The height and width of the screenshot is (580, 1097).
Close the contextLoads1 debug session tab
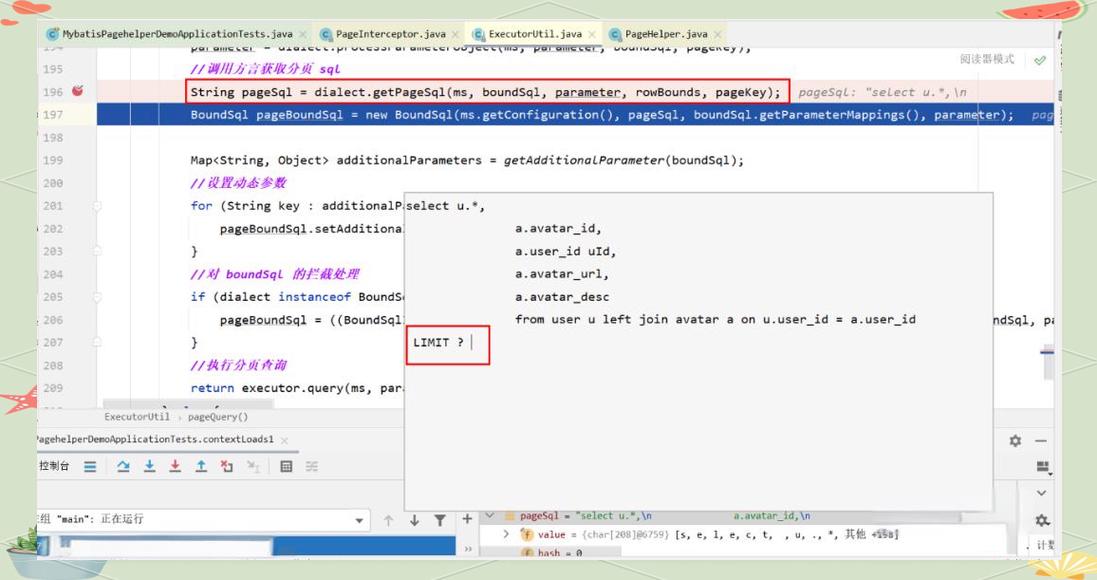tap(284, 440)
